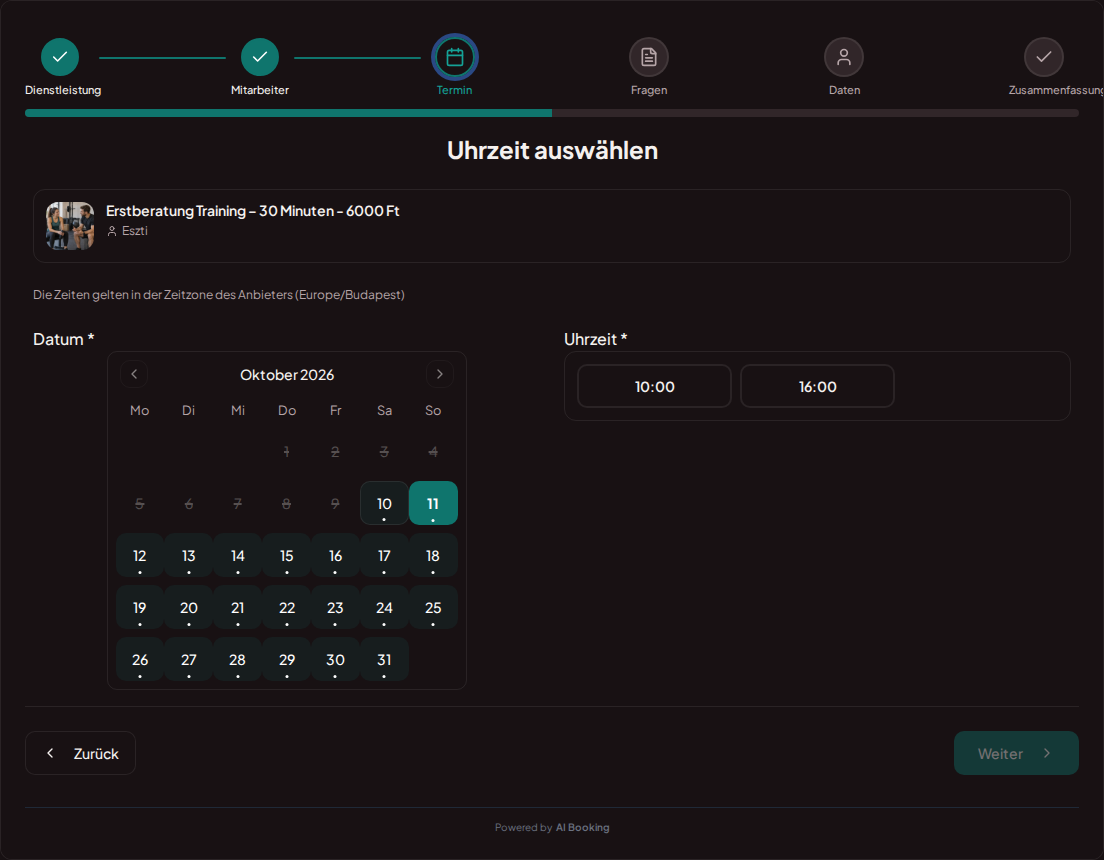The width and height of the screenshot is (1104, 860).
Task: Click the Oktober 2026 month heading
Action: coord(287,375)
